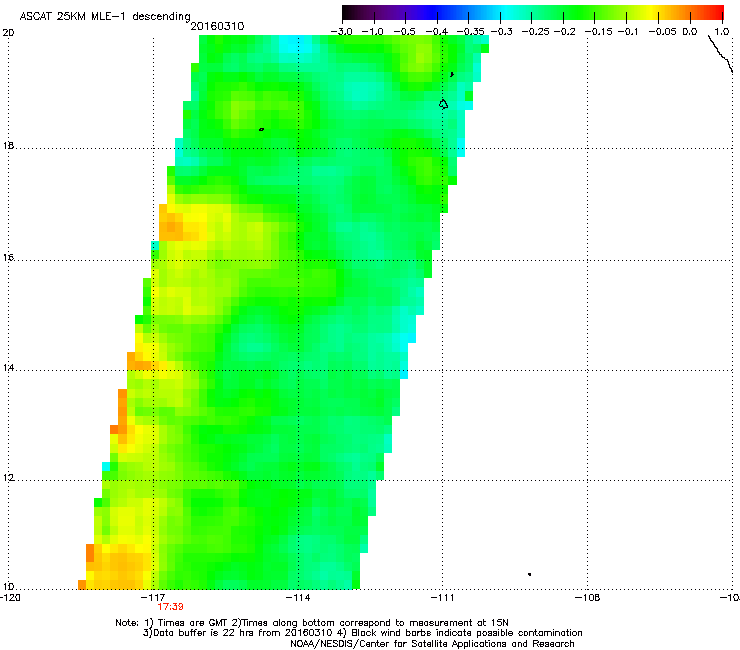The width and height of the screenshot is (740, 650).
Task: Click the tiny island outline west of -114
Action: coord(261,129)
